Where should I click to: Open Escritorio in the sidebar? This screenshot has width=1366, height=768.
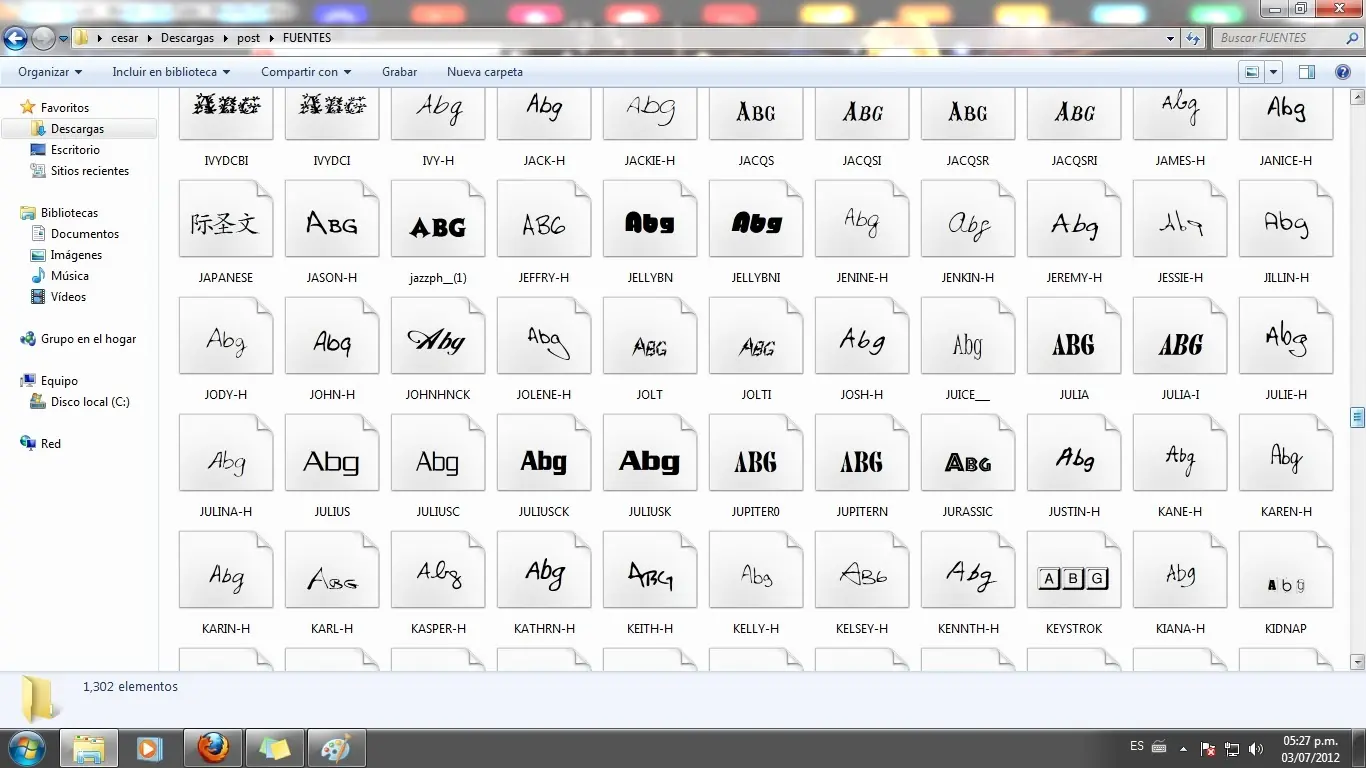75,150
